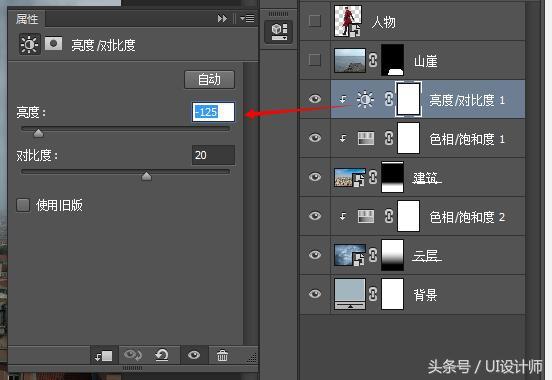Select the white mask of 亮度/对比度 1
The width and height of the screenshot is (552, 380).
[408, 99]
